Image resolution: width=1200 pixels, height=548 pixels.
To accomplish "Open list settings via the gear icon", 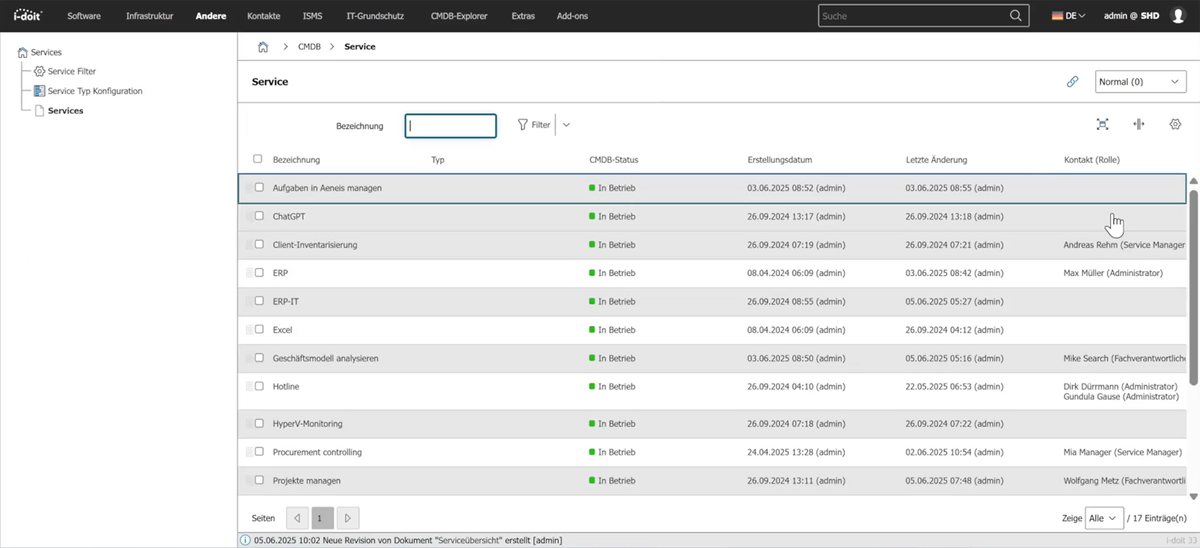I will pos(1175,124).
